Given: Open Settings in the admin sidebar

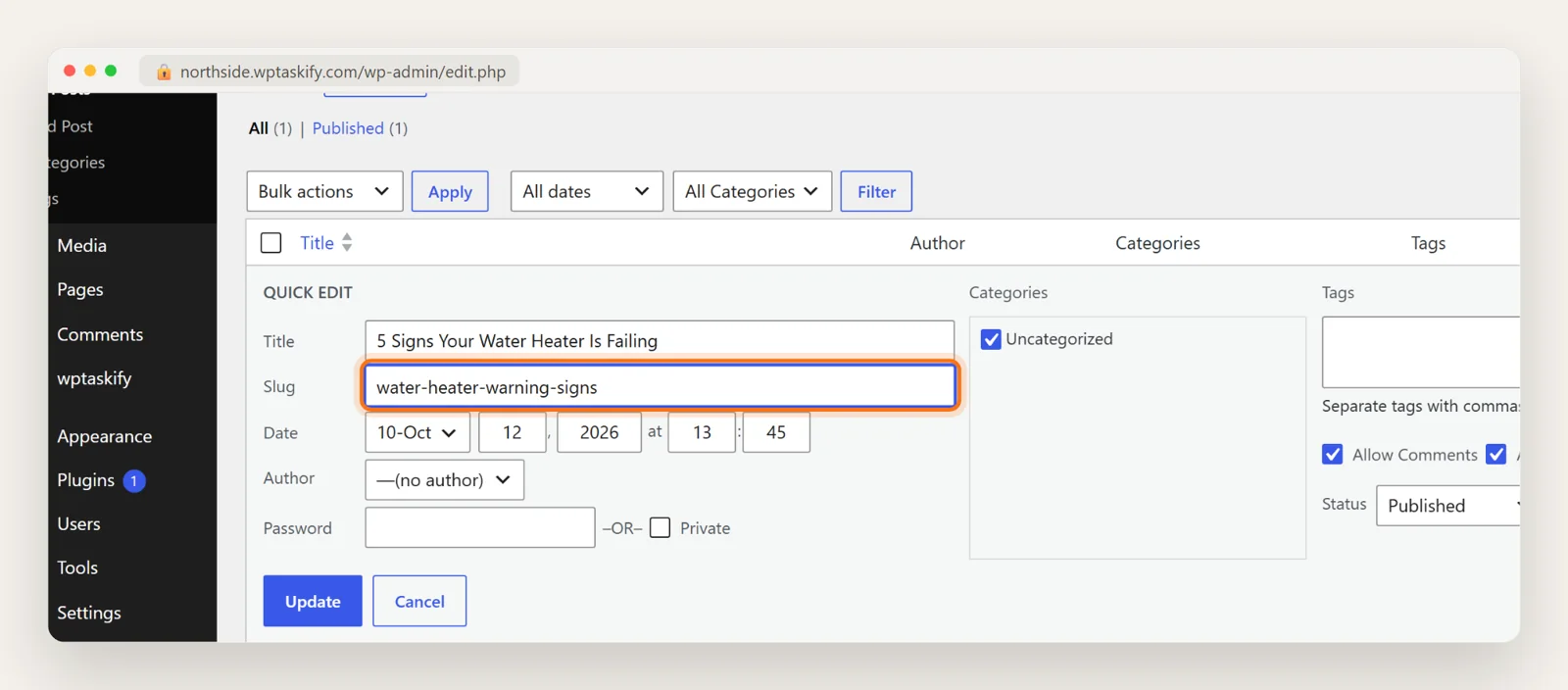Looking at the screenshot, I should [89, 614].
